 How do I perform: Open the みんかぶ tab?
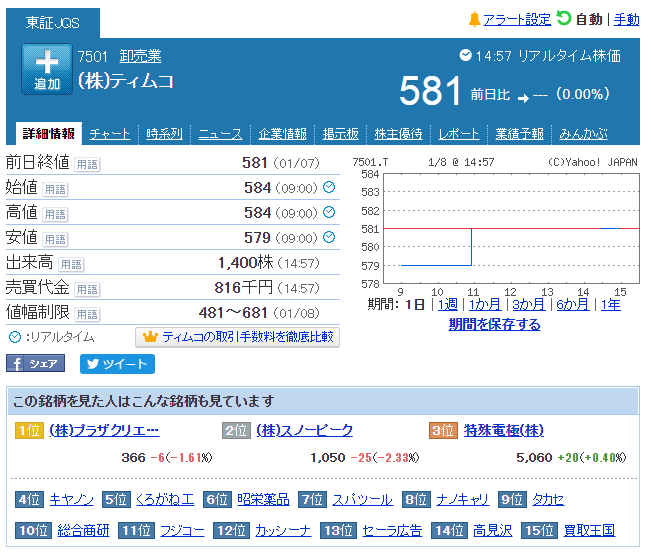583,134
